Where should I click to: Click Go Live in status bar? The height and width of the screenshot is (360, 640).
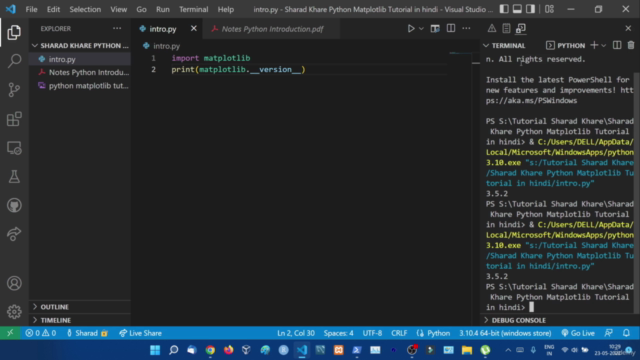click(x=578, y=333)
